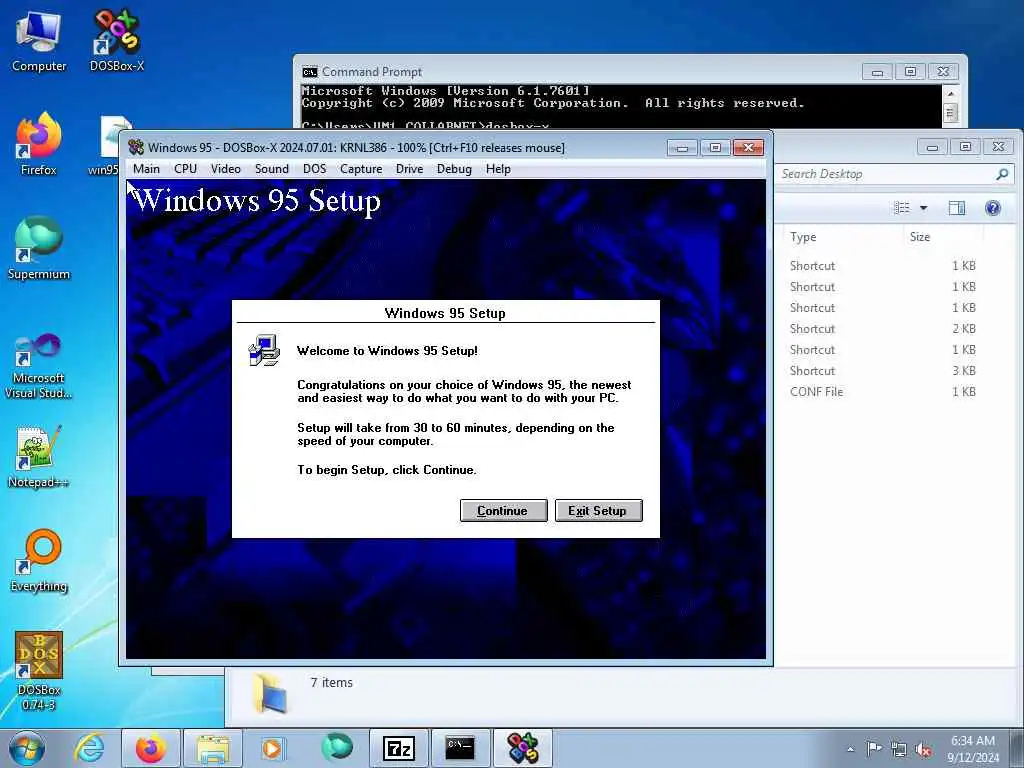Click the setup computer icon in dialog
1024x768 pixels.
pyautogui.click(x=264, y=350)
